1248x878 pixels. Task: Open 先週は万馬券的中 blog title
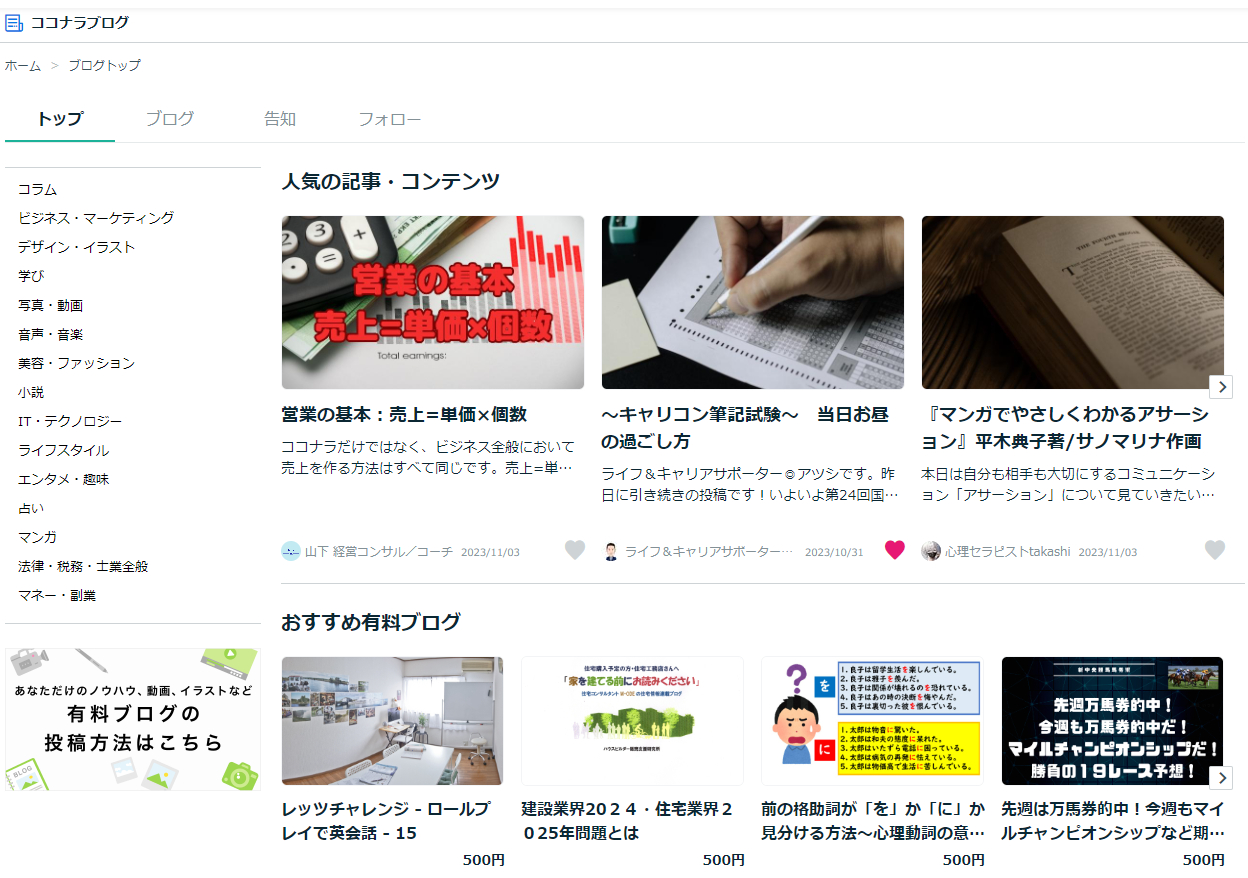coord(1113,821)
